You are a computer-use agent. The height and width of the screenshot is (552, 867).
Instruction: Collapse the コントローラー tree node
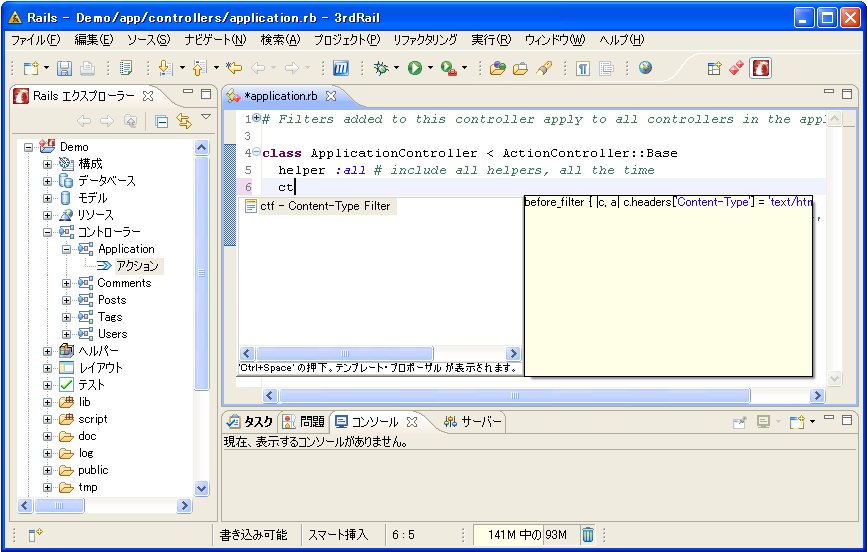click(x=48, y=232)
